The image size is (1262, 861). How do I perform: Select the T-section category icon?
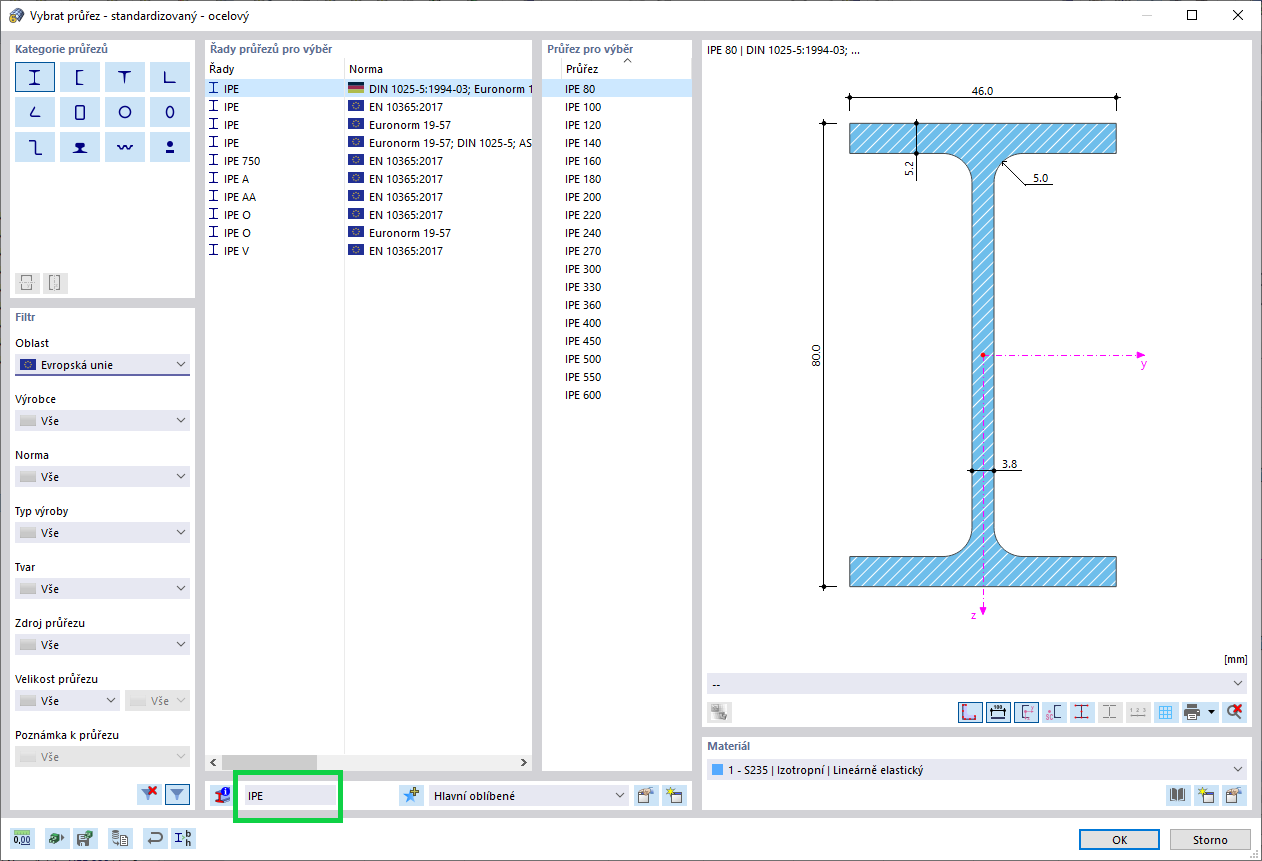point(125,77)
